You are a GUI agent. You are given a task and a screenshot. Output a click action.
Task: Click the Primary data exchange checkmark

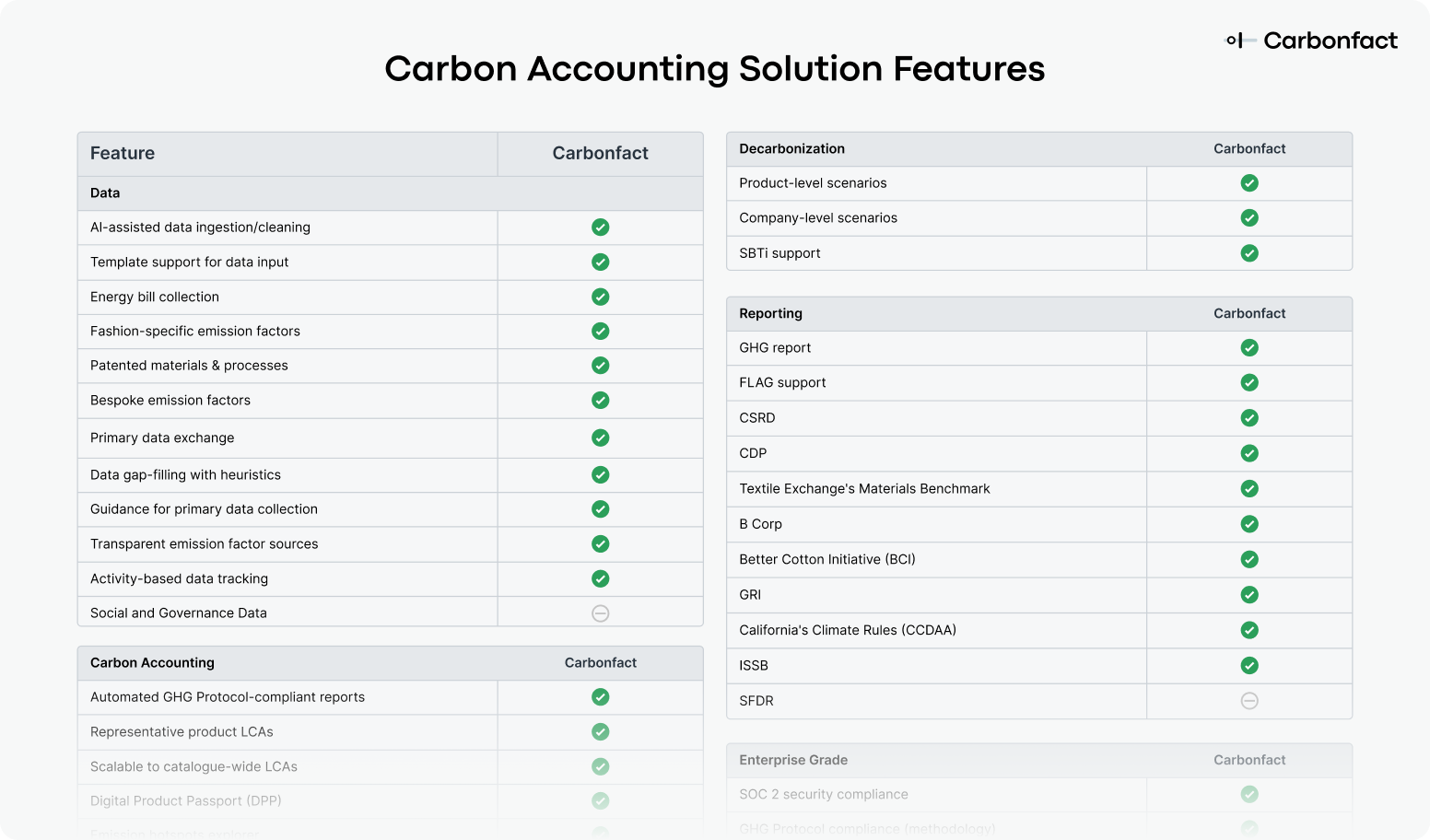point(601,437)
